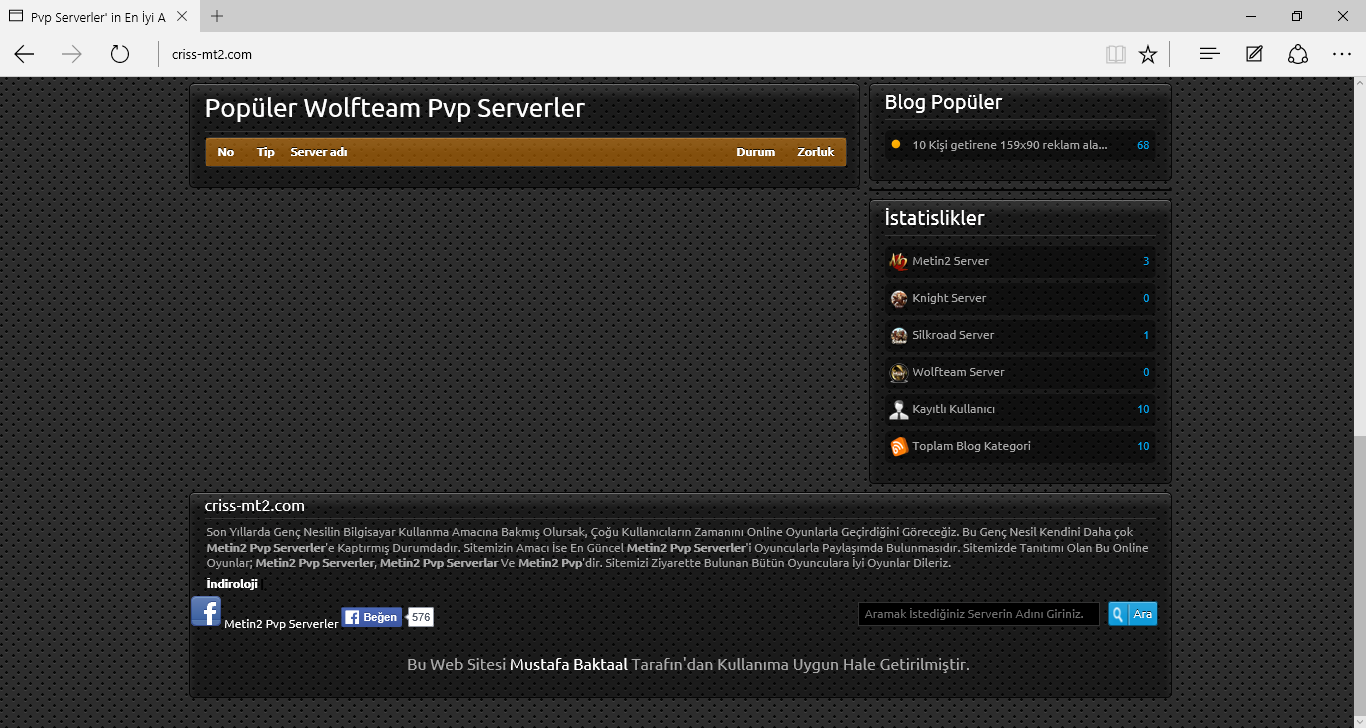Make a web note pen icon

[x=1254, y=54]
